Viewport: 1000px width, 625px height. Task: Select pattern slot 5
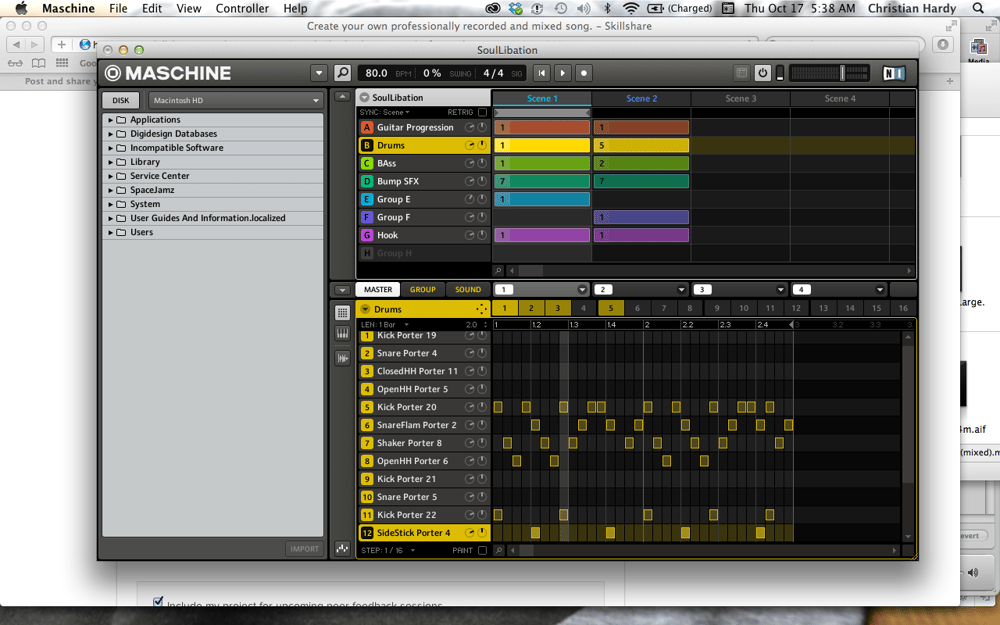[x=610, y=308]
